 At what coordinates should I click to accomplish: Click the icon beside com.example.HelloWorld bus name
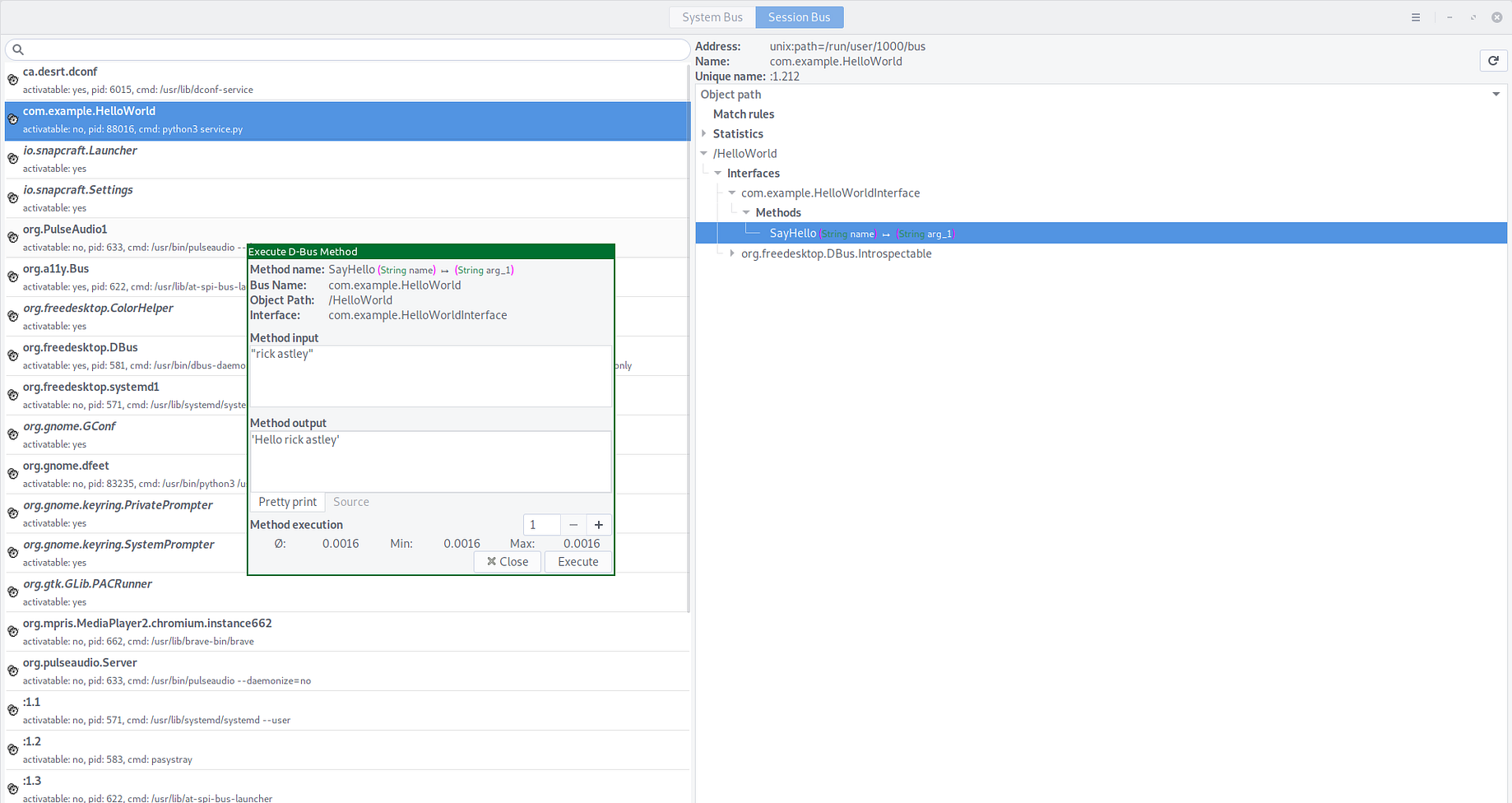coord(13,119)
